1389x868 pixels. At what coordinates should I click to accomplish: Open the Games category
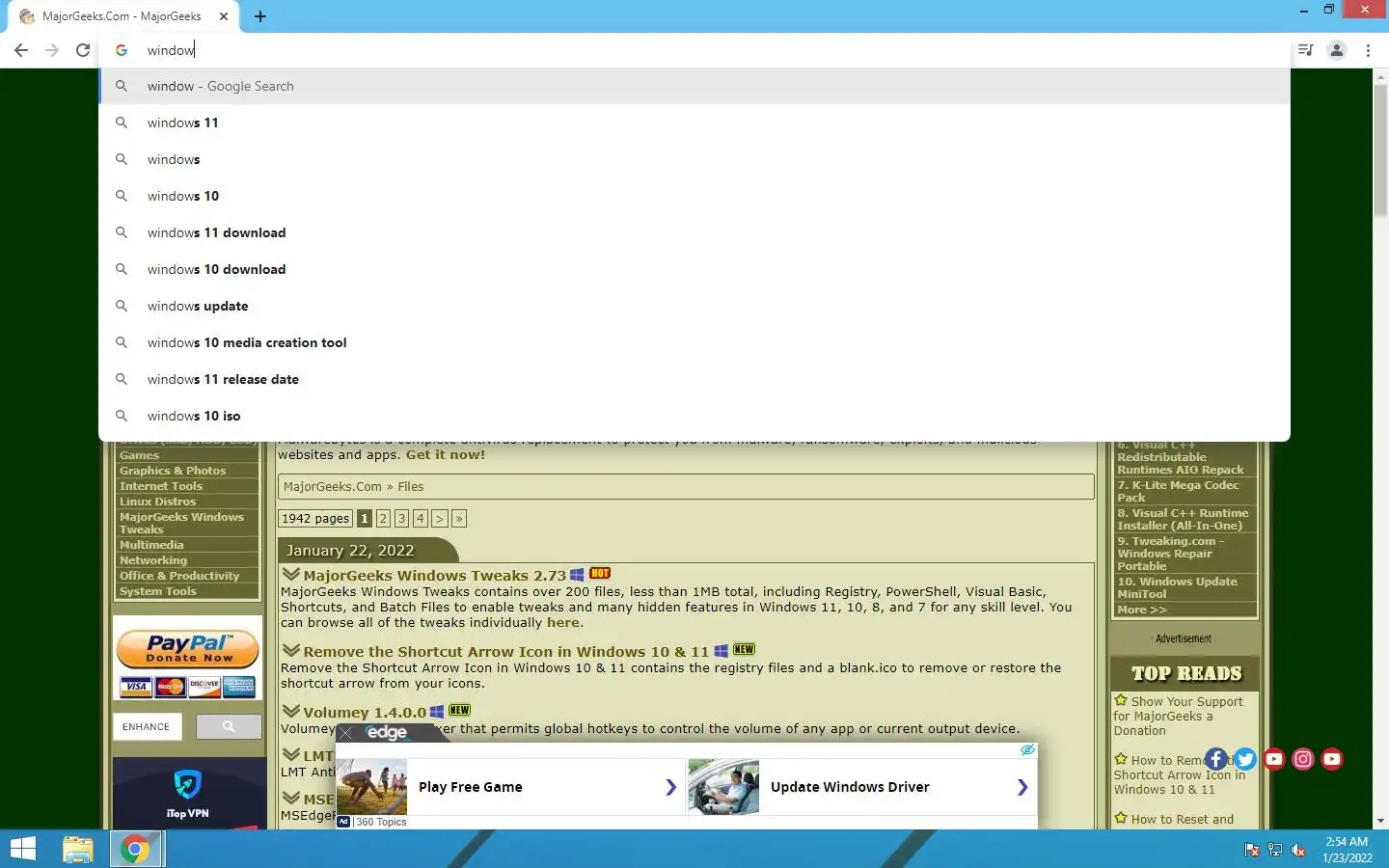140,455
